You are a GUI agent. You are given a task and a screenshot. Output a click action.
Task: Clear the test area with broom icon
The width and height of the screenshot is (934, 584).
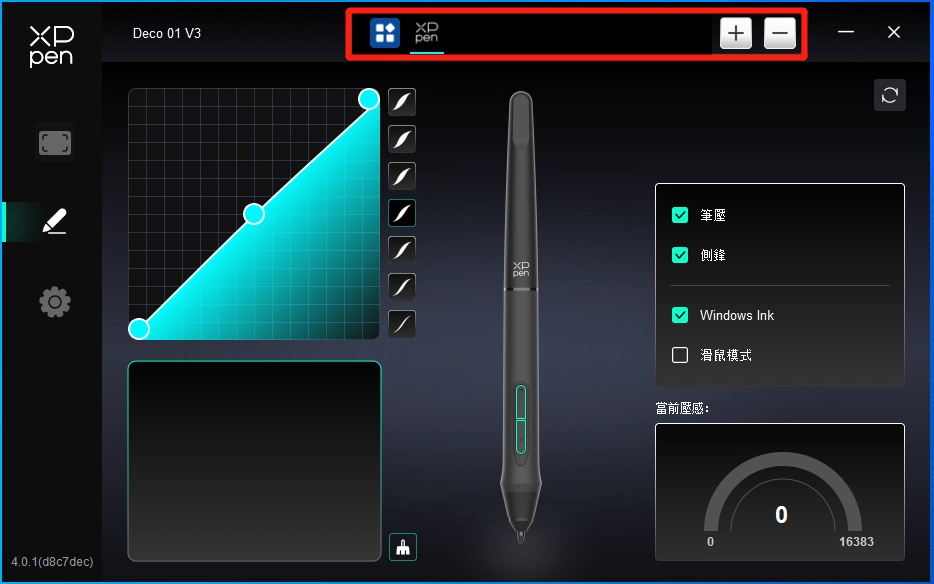403,547
